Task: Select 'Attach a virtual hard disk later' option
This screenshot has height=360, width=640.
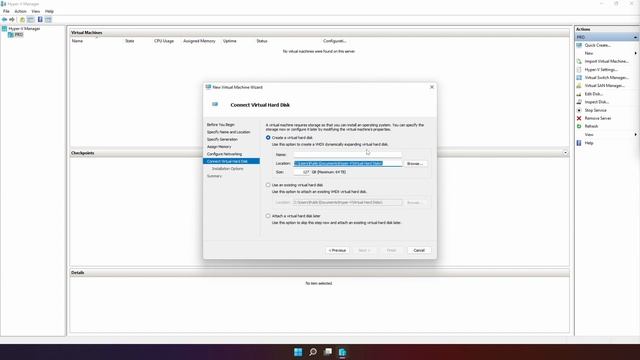Action: pos(268,216)
